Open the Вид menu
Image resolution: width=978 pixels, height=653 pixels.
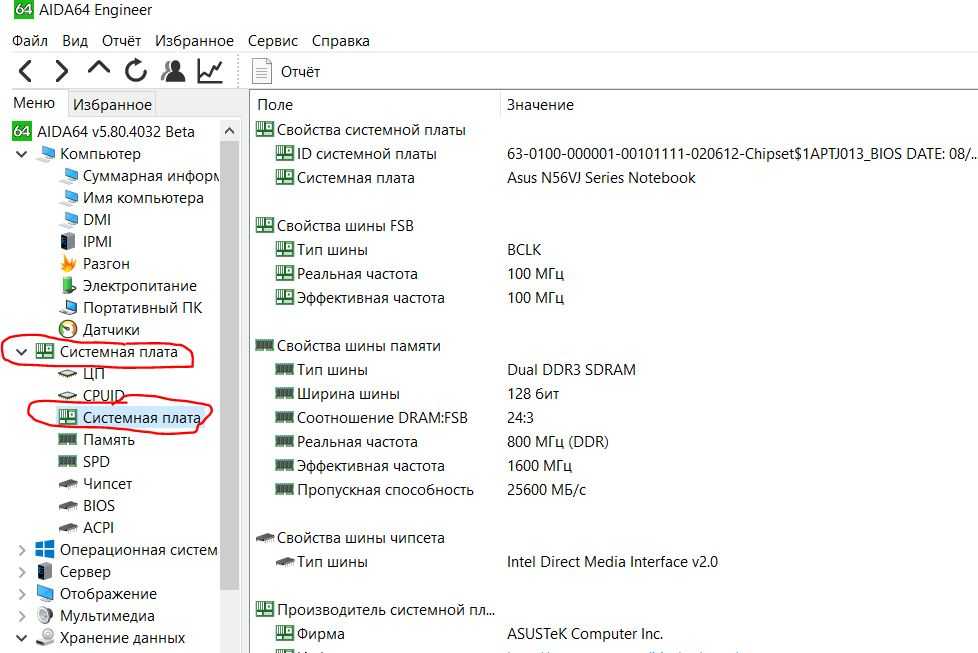click(x=75, y=41)
